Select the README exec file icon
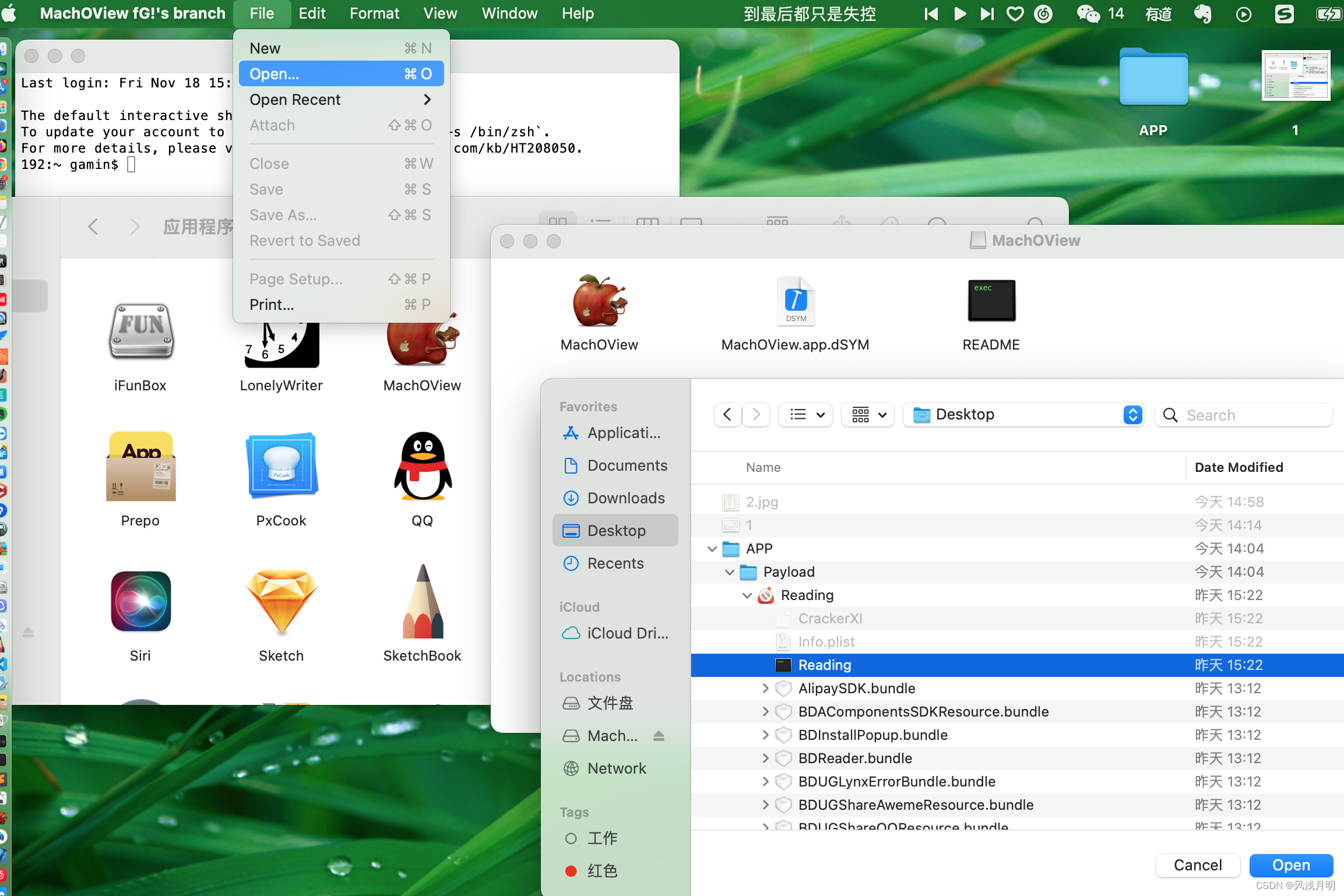The width and height of the screenshot is (1344, 896). 991,301
